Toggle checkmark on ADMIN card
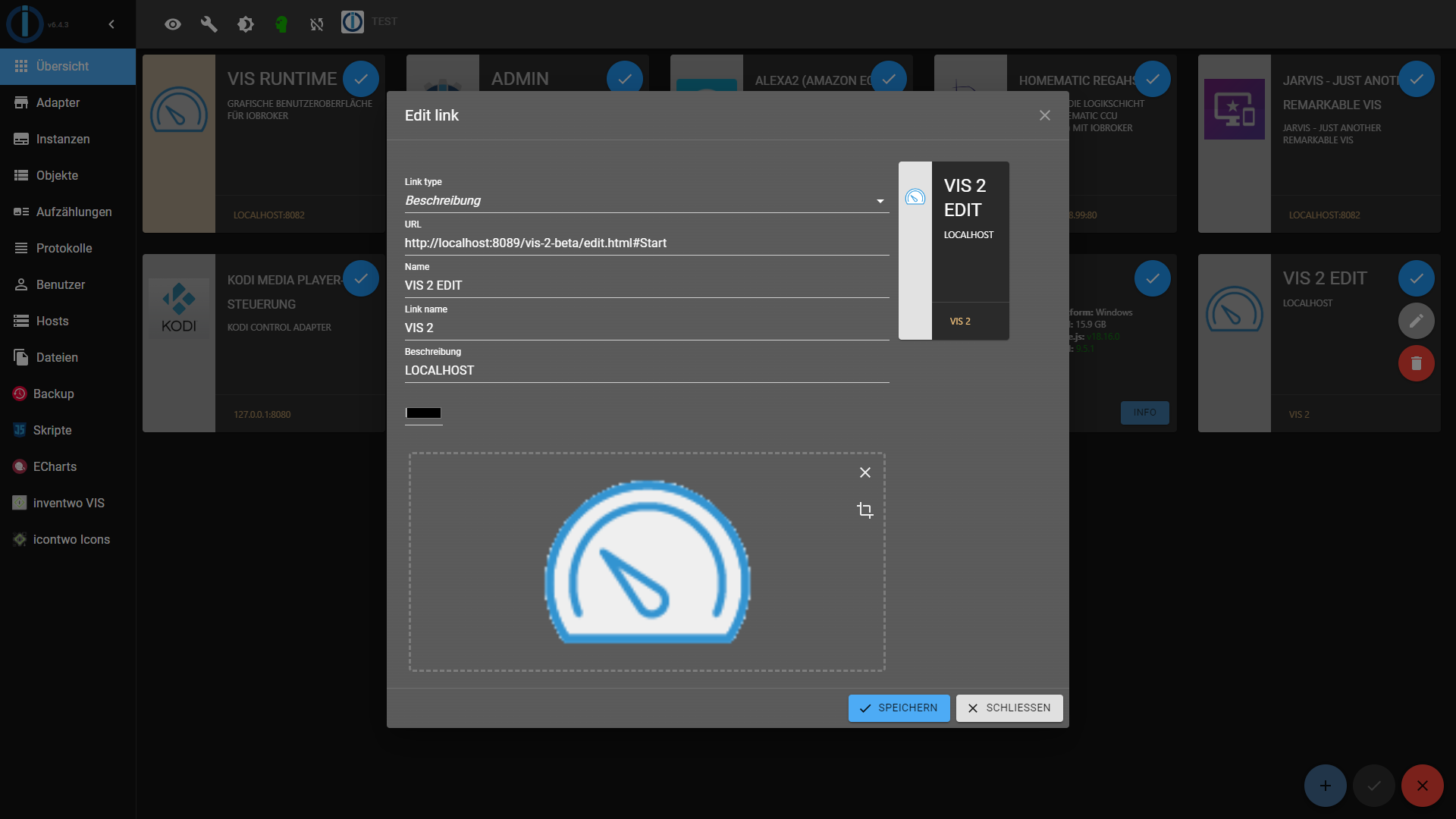 tap(625, 79)
